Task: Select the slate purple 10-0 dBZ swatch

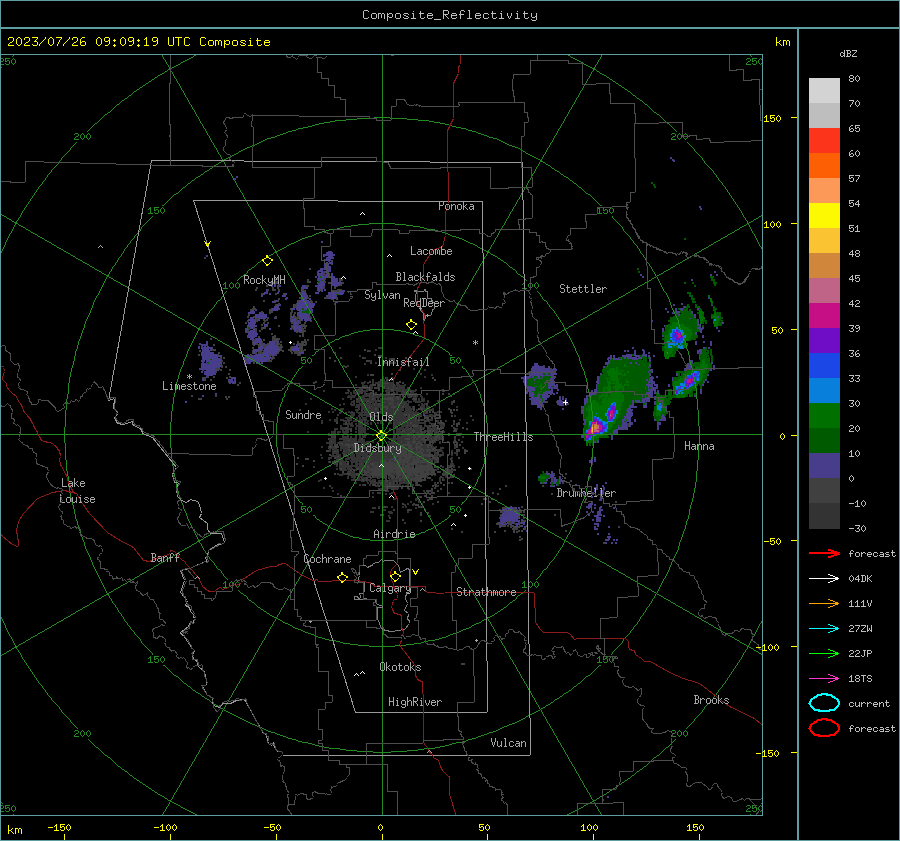Action: pyautogui.click(x=824, y=466)
